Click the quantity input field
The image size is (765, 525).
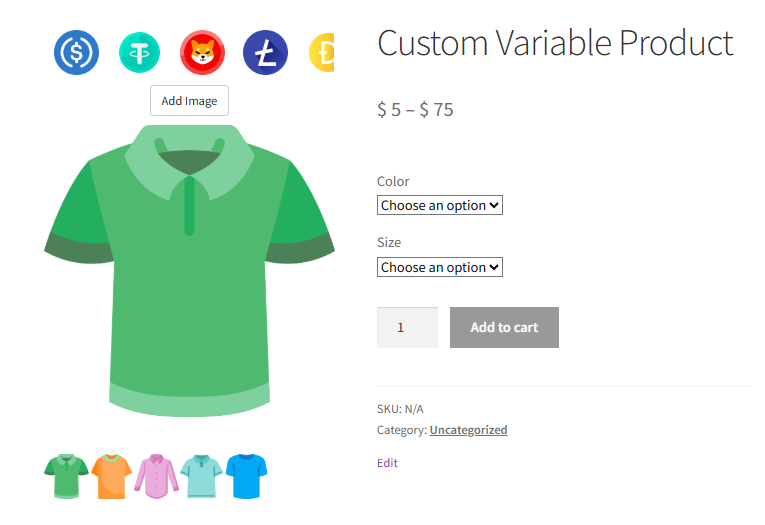click(407, 328)
